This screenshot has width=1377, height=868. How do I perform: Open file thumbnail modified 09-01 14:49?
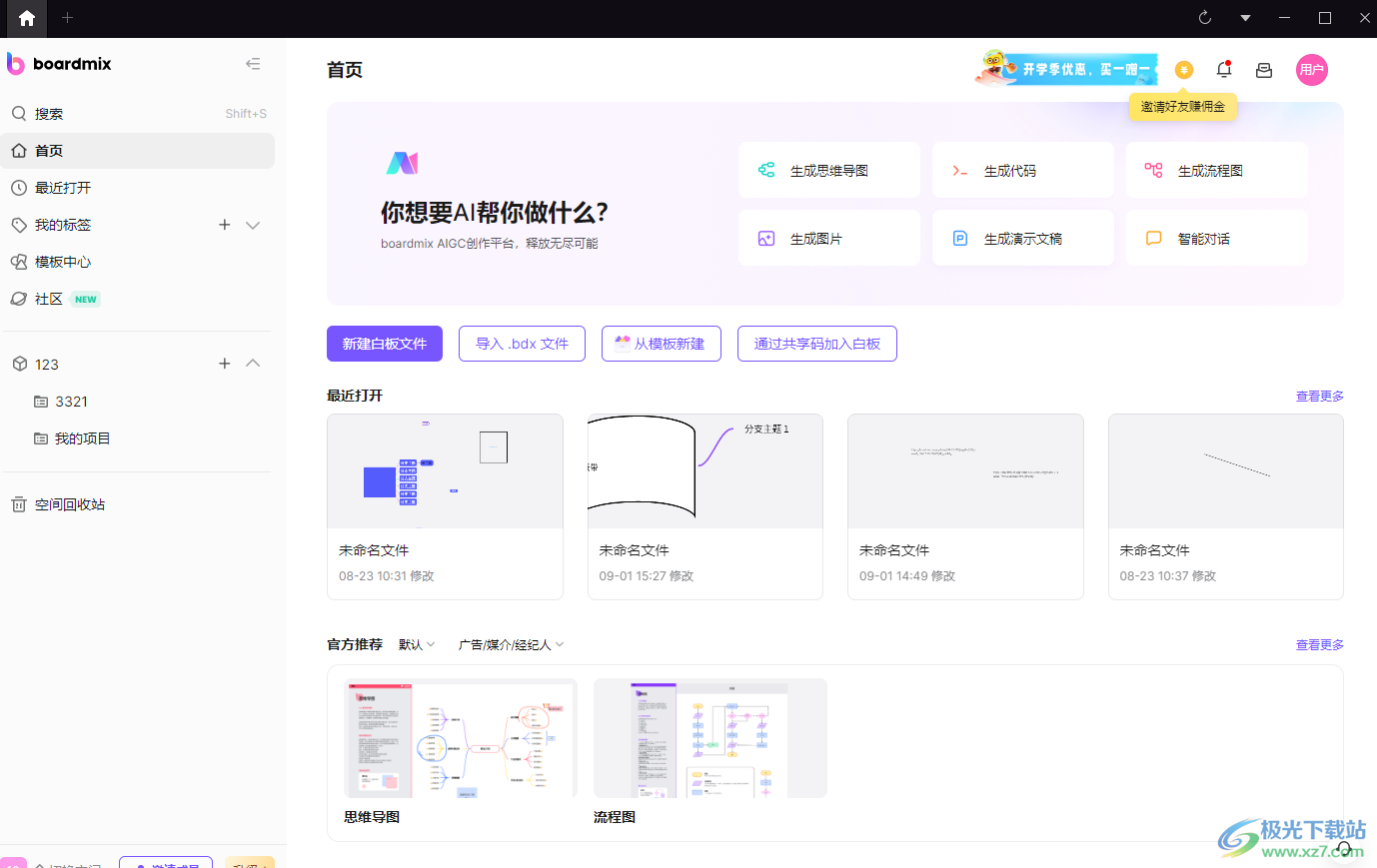[965, 471]
